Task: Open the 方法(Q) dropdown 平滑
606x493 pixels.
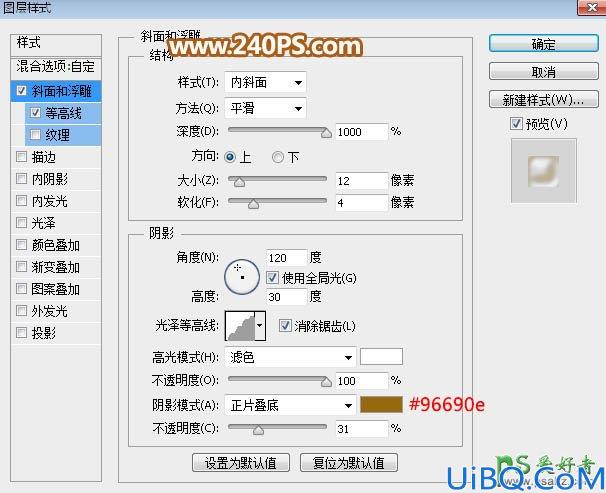Action: (x=265, y=108)
